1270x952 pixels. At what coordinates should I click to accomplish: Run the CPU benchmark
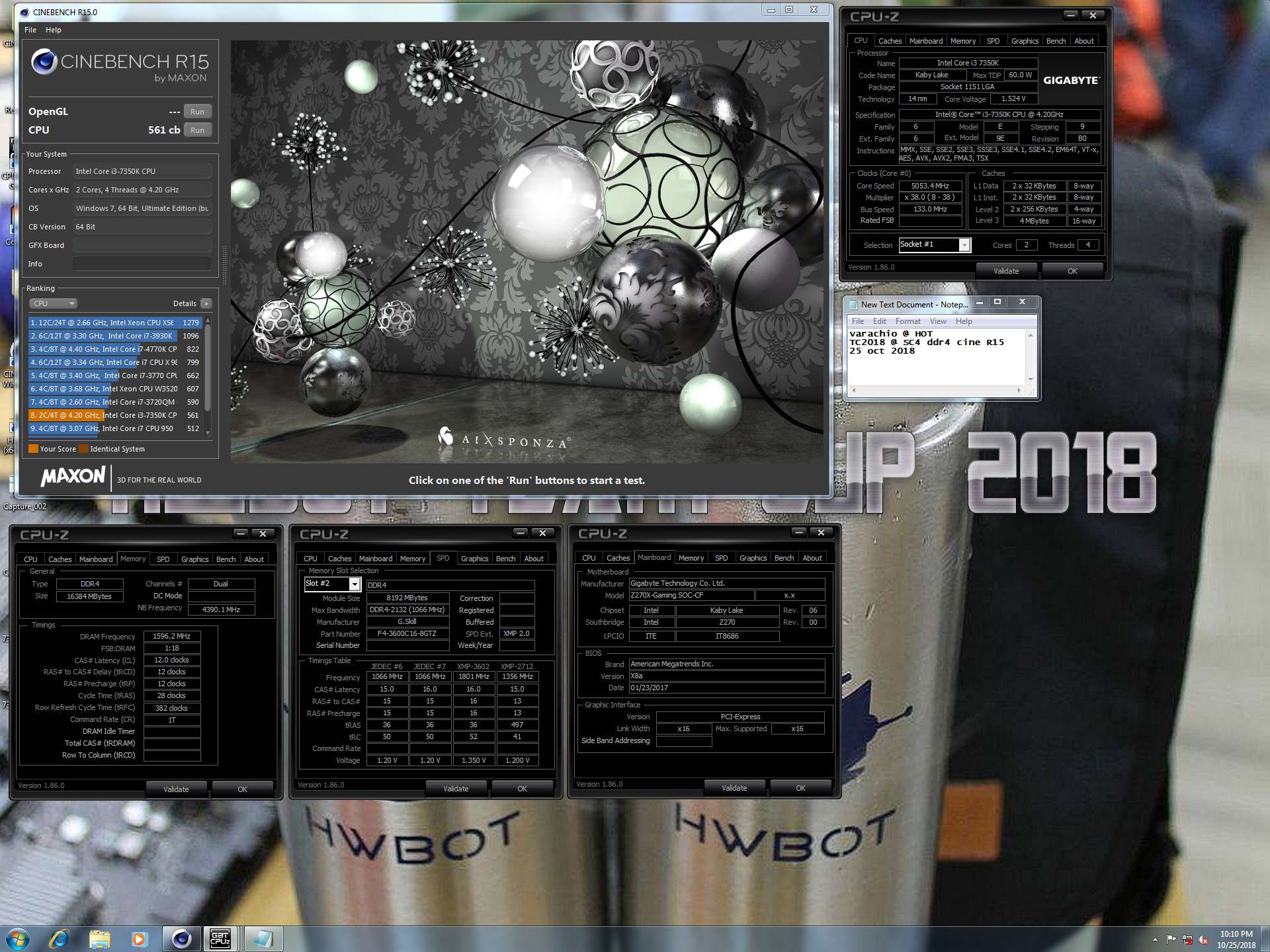197,130
